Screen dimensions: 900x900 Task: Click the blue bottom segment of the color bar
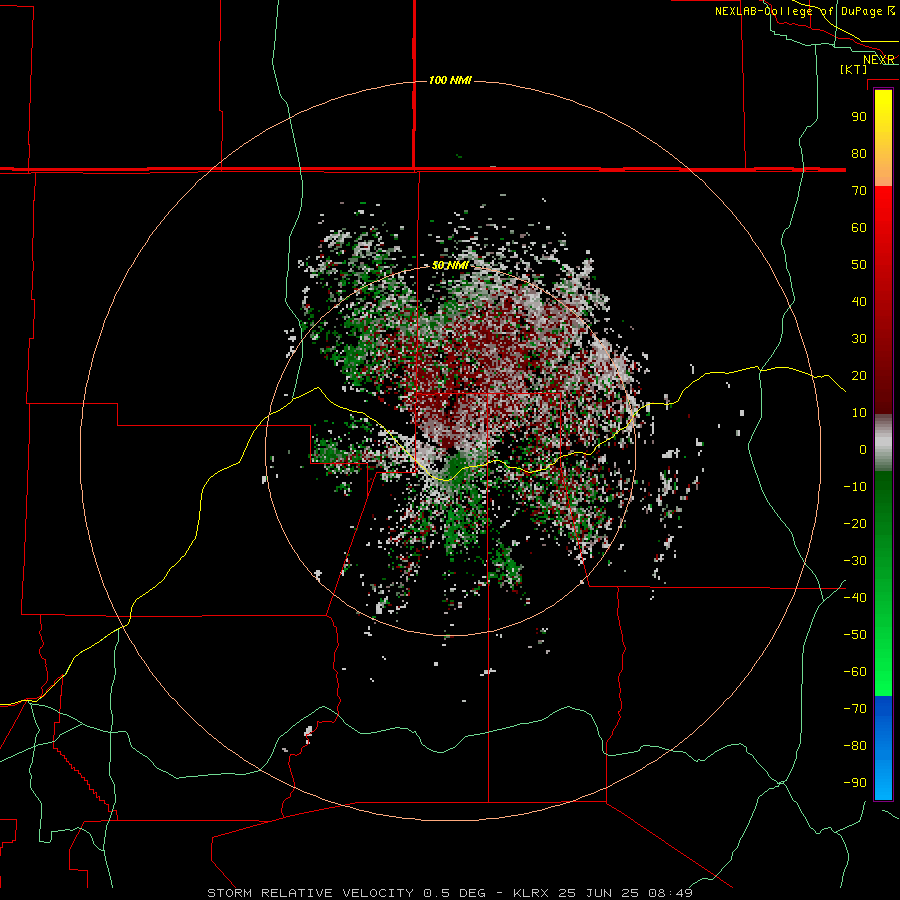883,747
